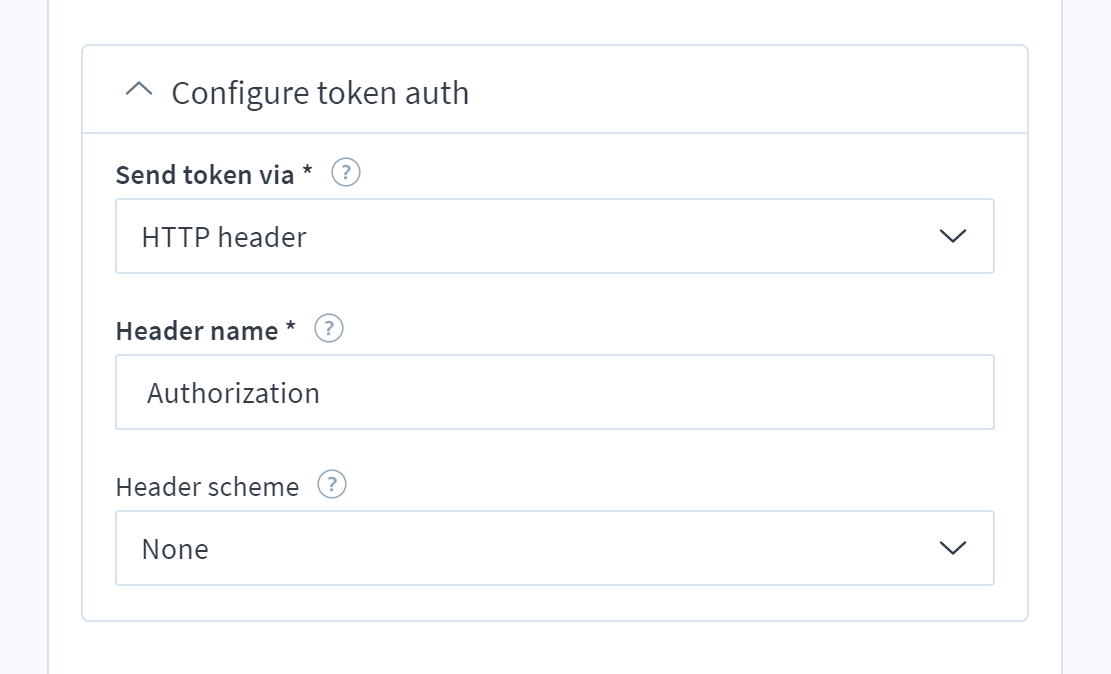
Task: Click blank header bar right of the title
Action: click(x=744, y=90)
